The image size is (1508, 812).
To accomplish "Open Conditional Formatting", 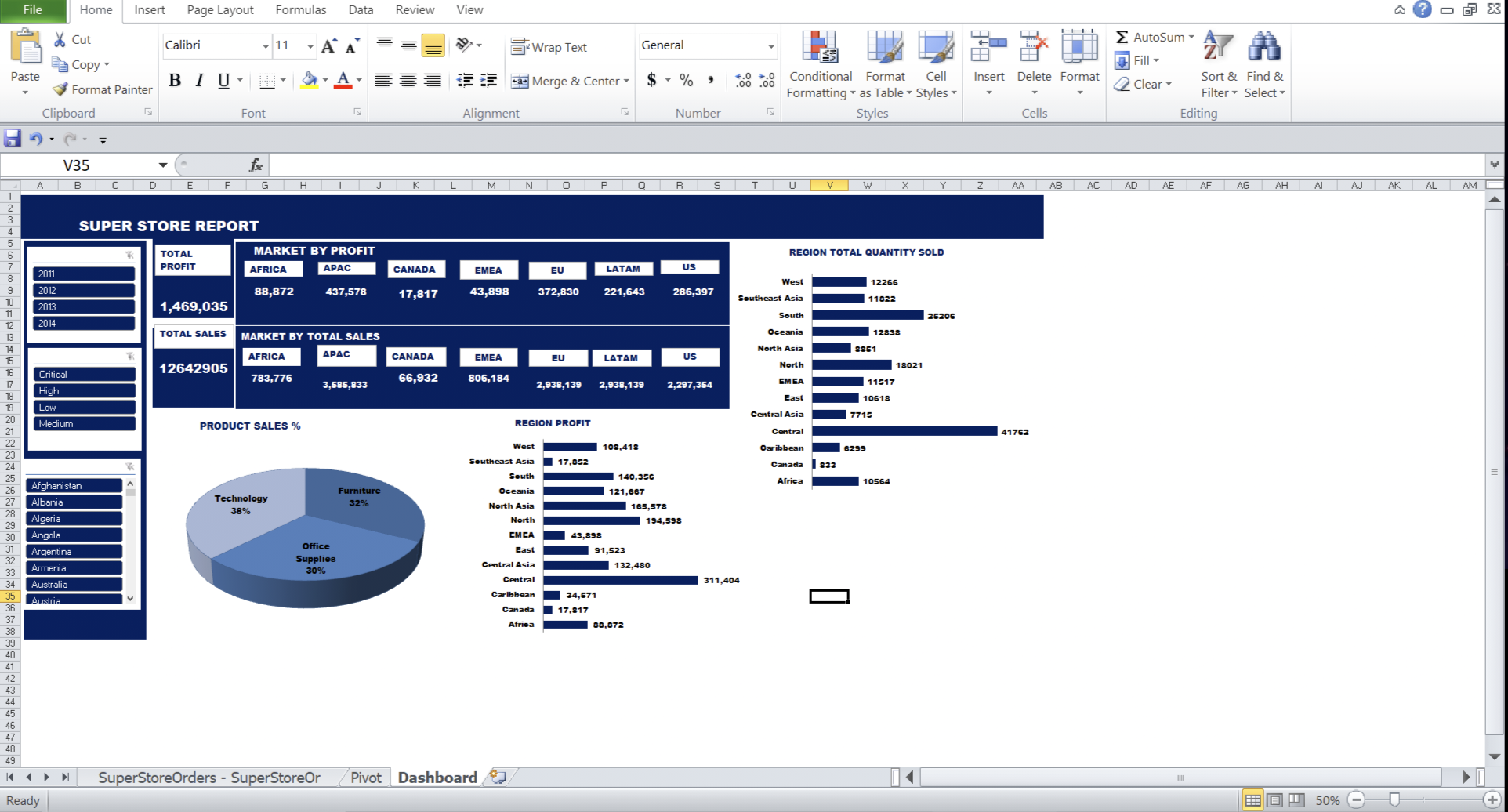I will tap(820, 65).
